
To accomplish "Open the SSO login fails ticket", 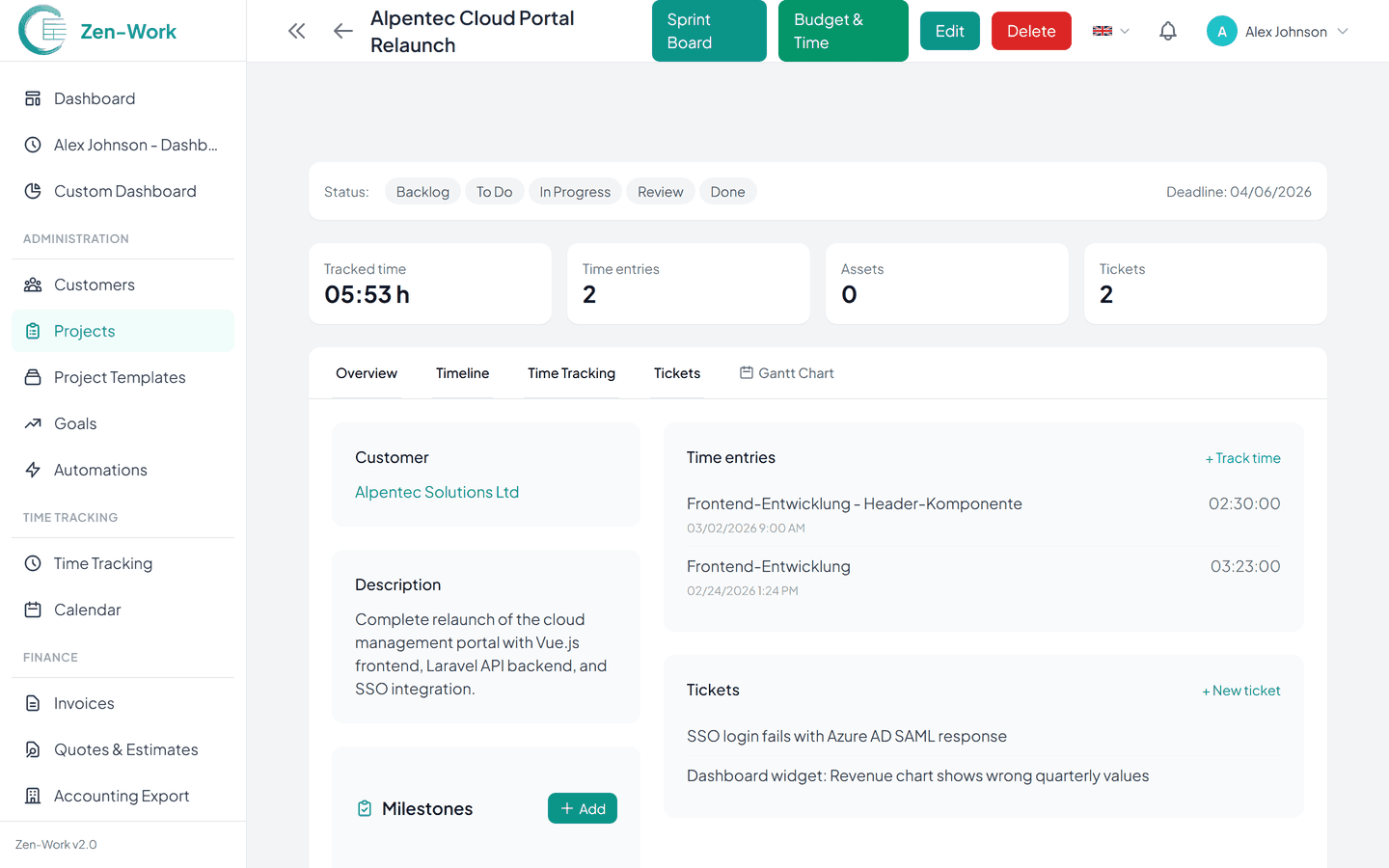I will tap(846, 736).
